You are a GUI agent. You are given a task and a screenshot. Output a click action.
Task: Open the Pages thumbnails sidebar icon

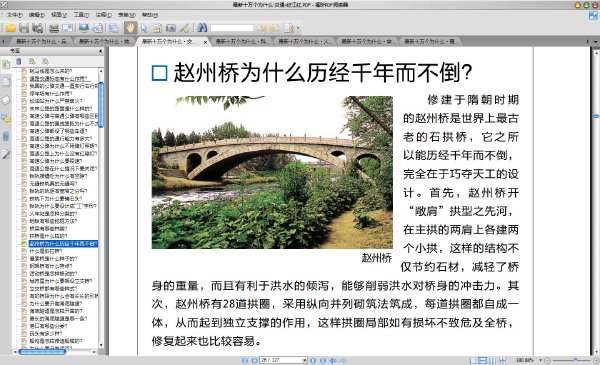coord(6,82)
